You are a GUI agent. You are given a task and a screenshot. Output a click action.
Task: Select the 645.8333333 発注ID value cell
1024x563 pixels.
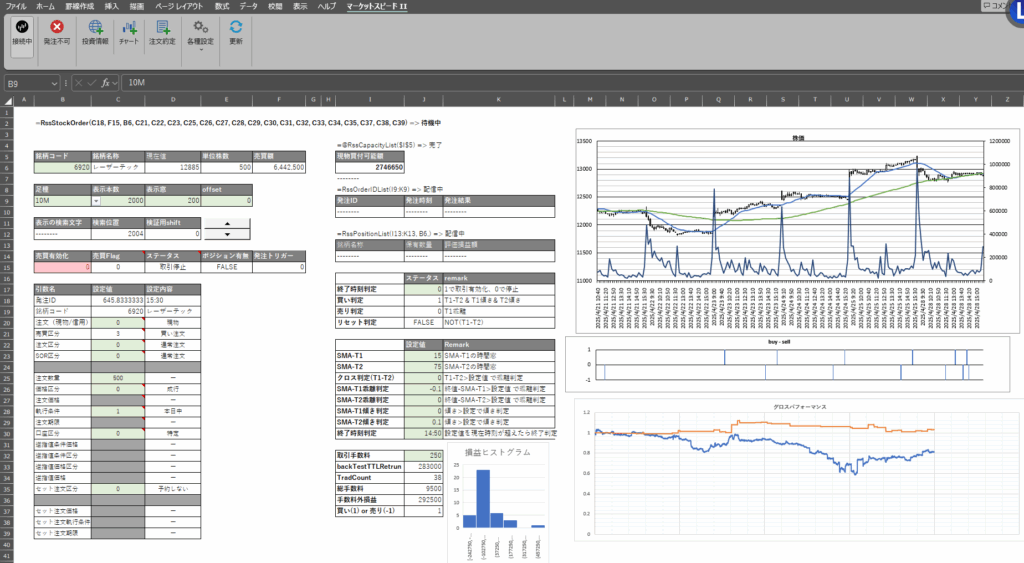tap(118, 300)
